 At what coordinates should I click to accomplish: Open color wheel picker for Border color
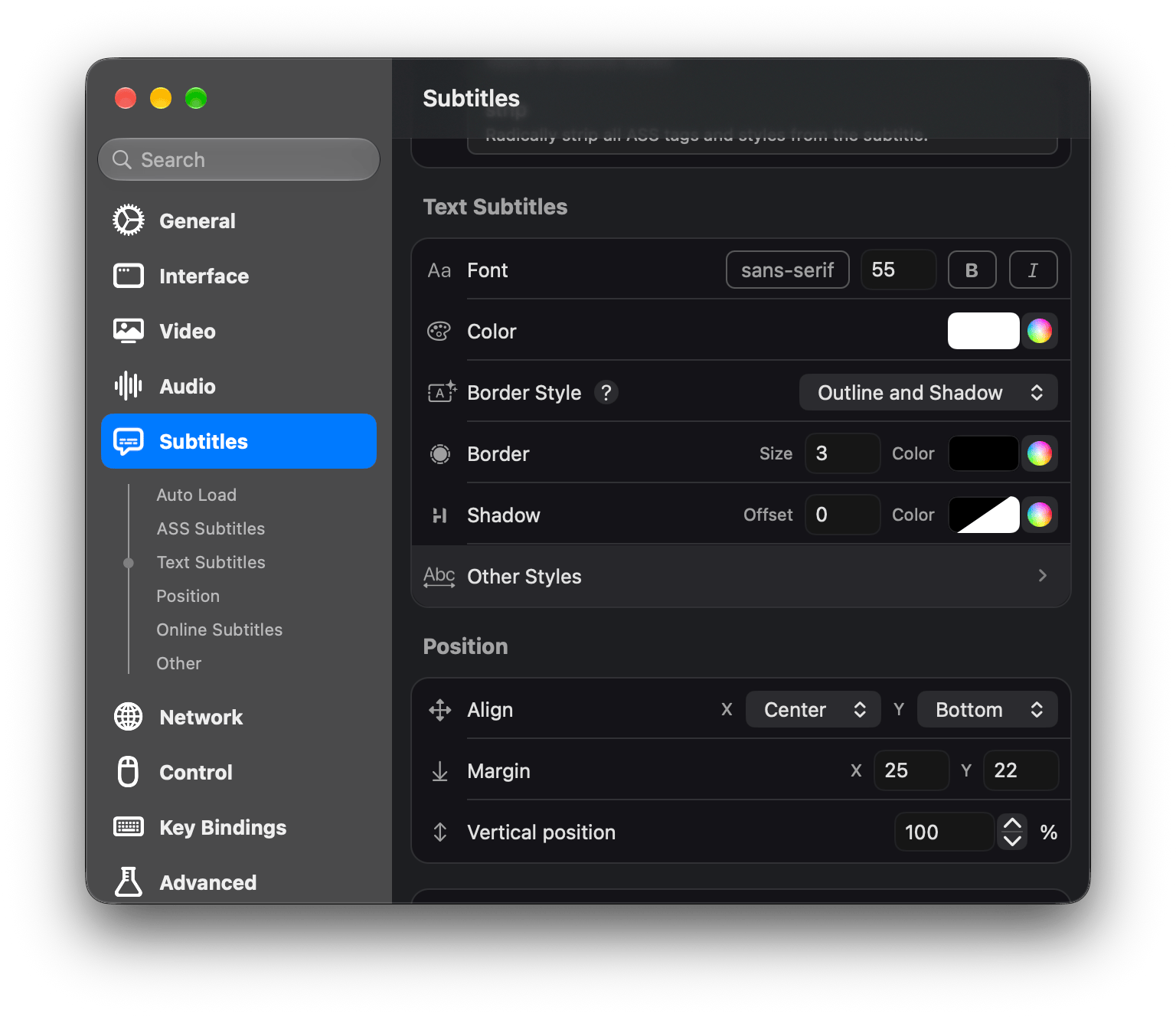(1040, 453)
